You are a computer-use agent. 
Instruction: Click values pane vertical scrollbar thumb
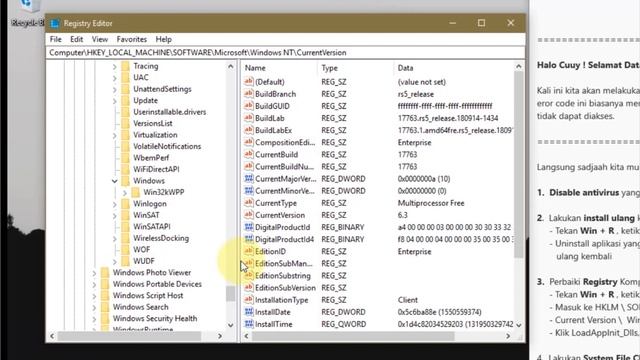click(x=518, y=164)
